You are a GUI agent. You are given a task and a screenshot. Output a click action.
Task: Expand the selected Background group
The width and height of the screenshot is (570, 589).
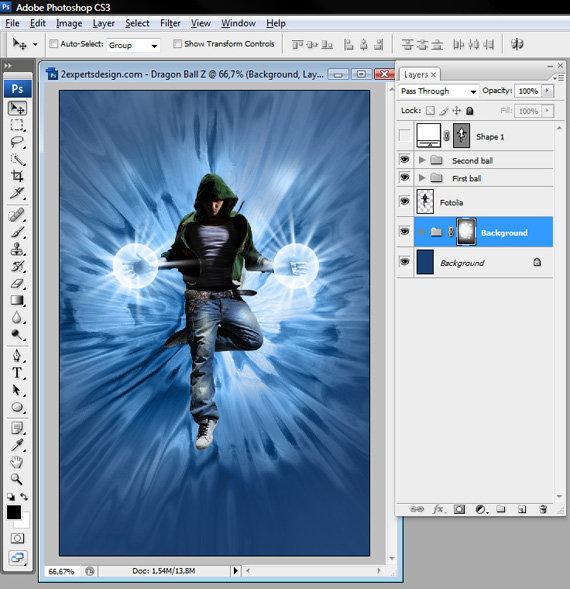tap(422, 232)
